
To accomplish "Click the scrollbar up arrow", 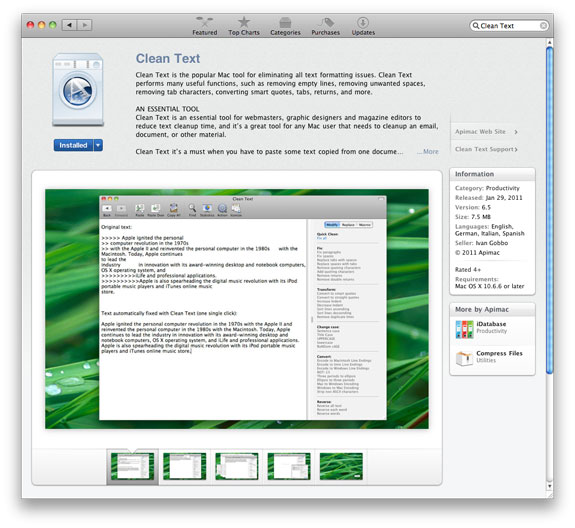I will [x=549, y=43].
